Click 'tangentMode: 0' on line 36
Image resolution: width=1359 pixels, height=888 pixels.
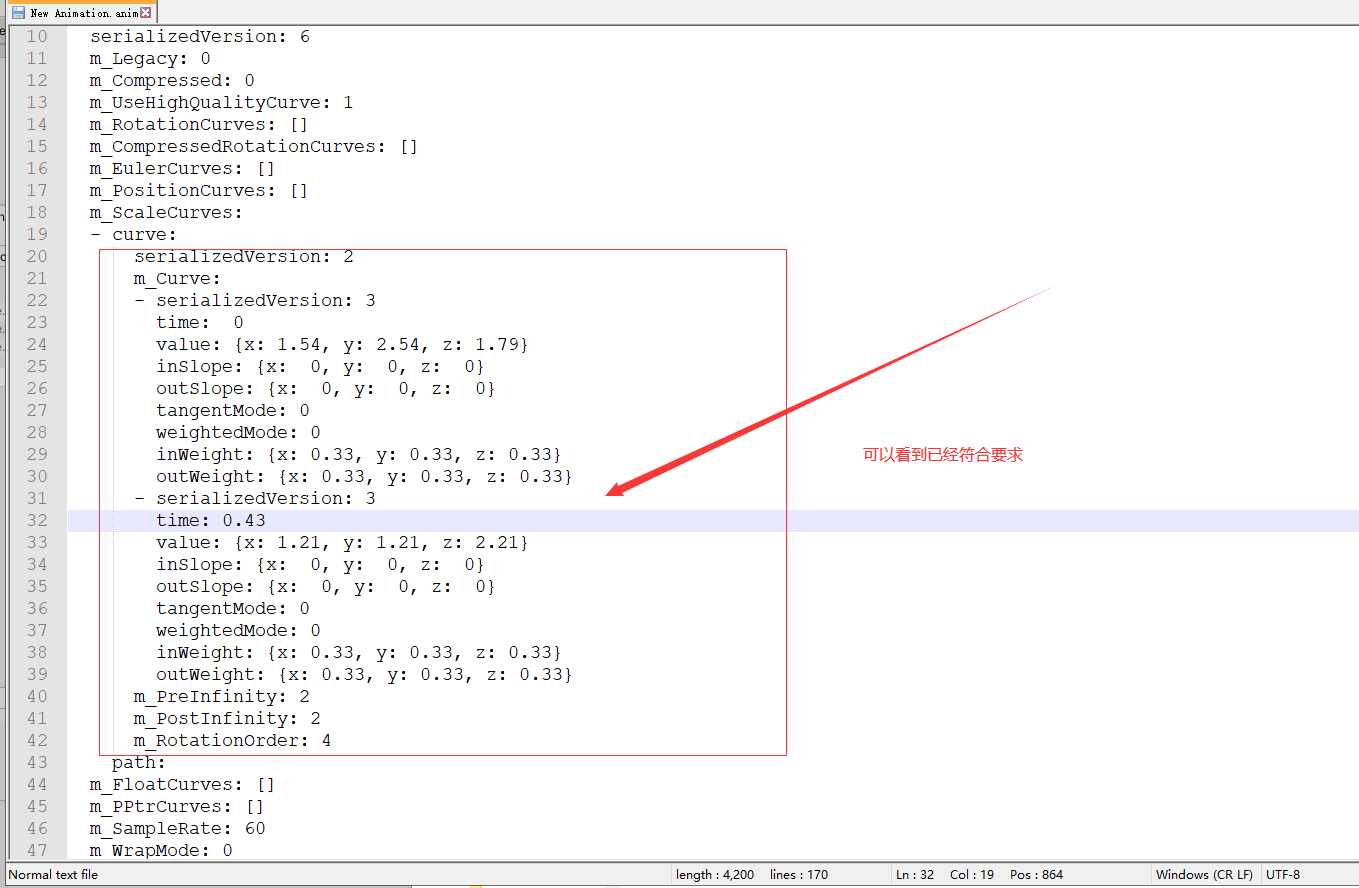pyautogui.click(x=233, y=608)
